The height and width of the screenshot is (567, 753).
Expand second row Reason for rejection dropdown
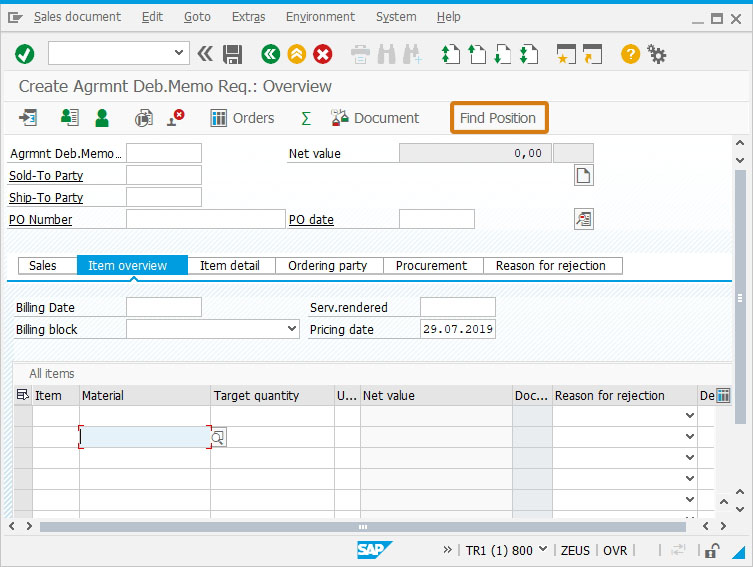click(690, 437)
